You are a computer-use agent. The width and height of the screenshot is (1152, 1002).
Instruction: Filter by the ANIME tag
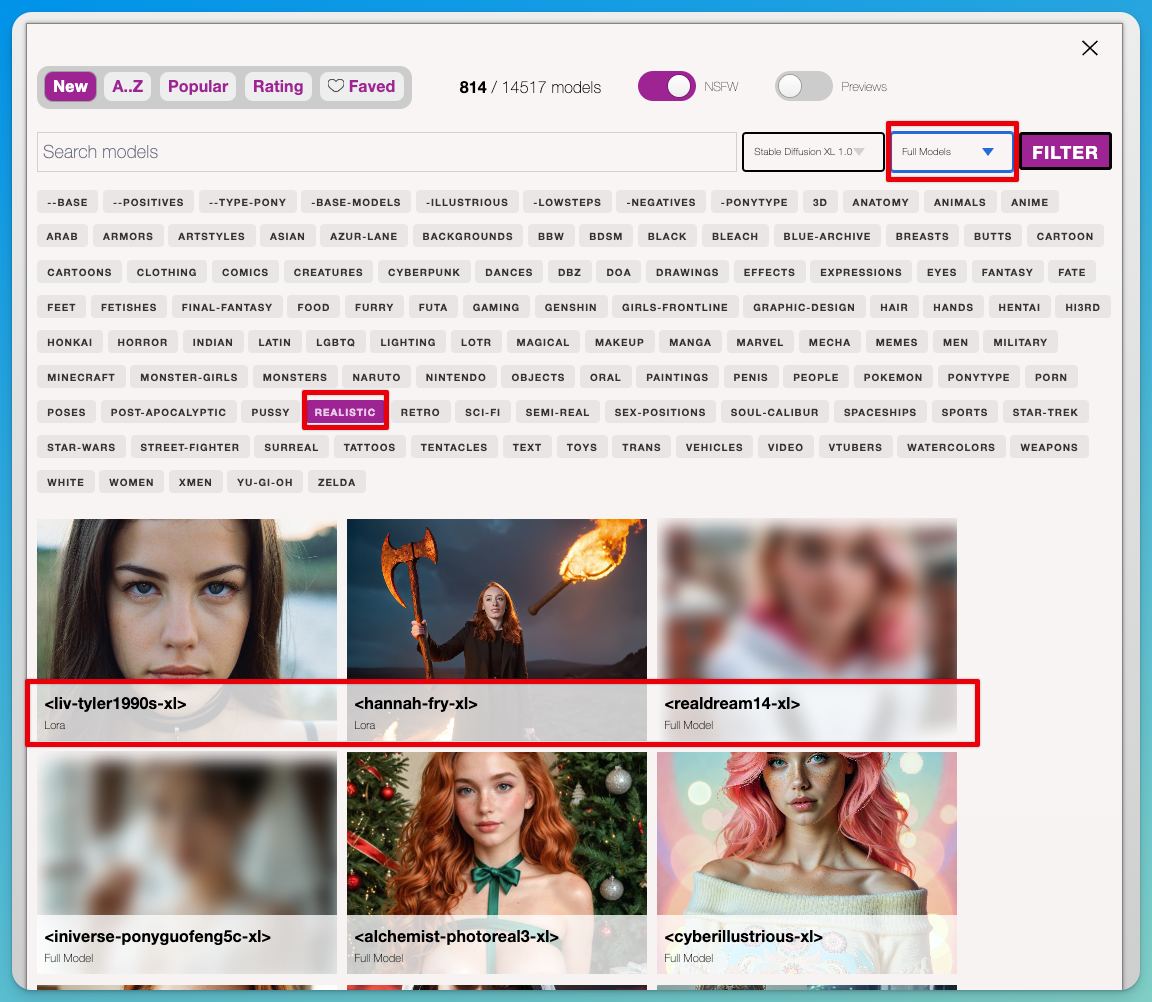1029,202
